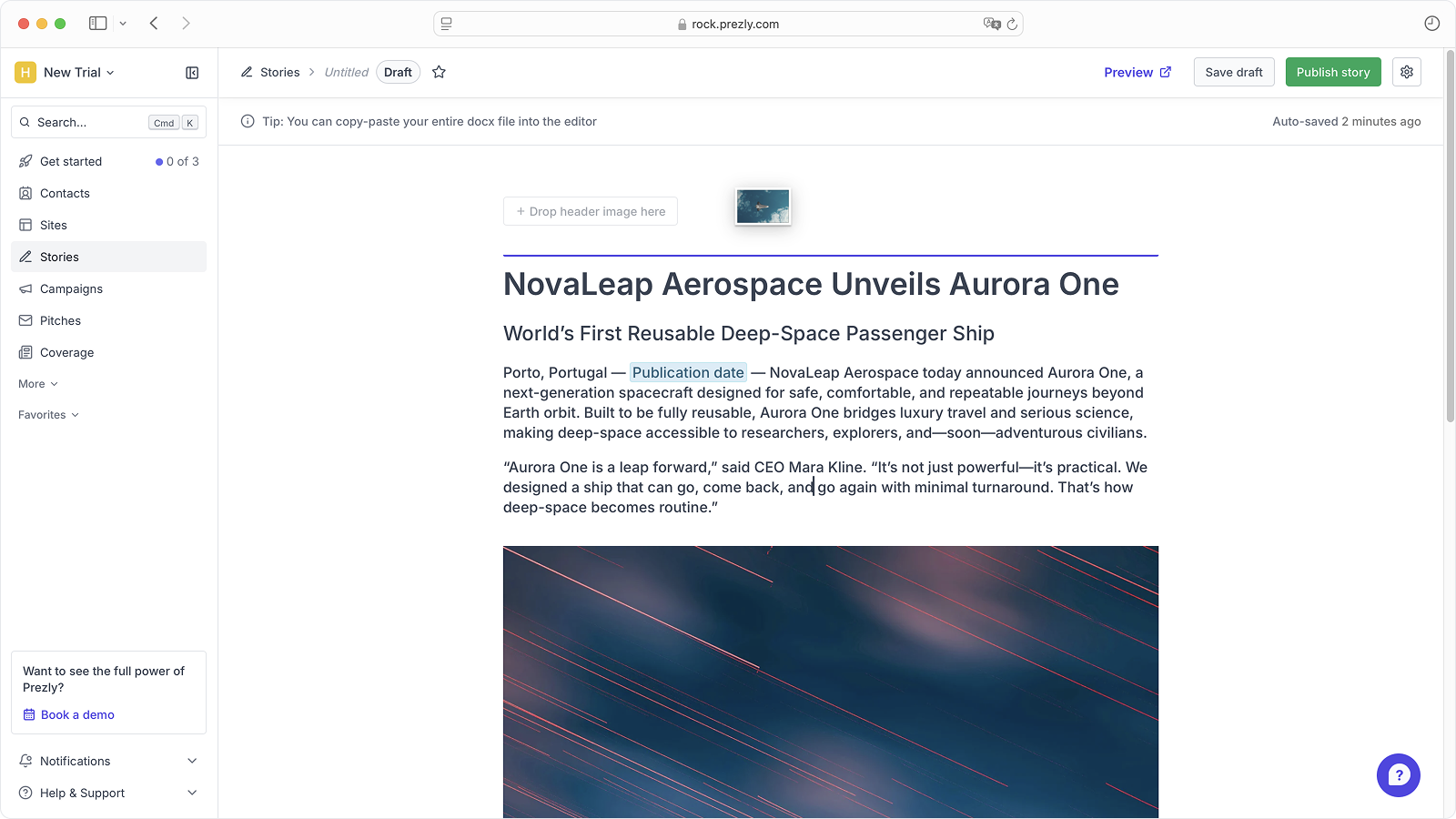Click the help question mark bubble

pos(1398,775)
